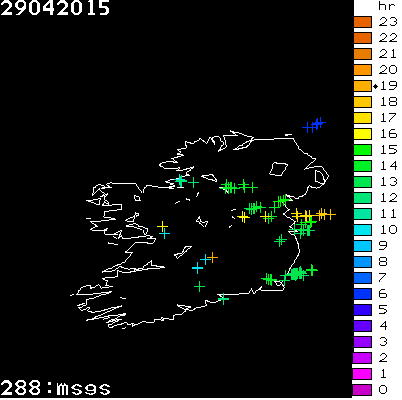Click the legend label '12'
This screenshot has width=402, height=400.
(x=388, y=198)
